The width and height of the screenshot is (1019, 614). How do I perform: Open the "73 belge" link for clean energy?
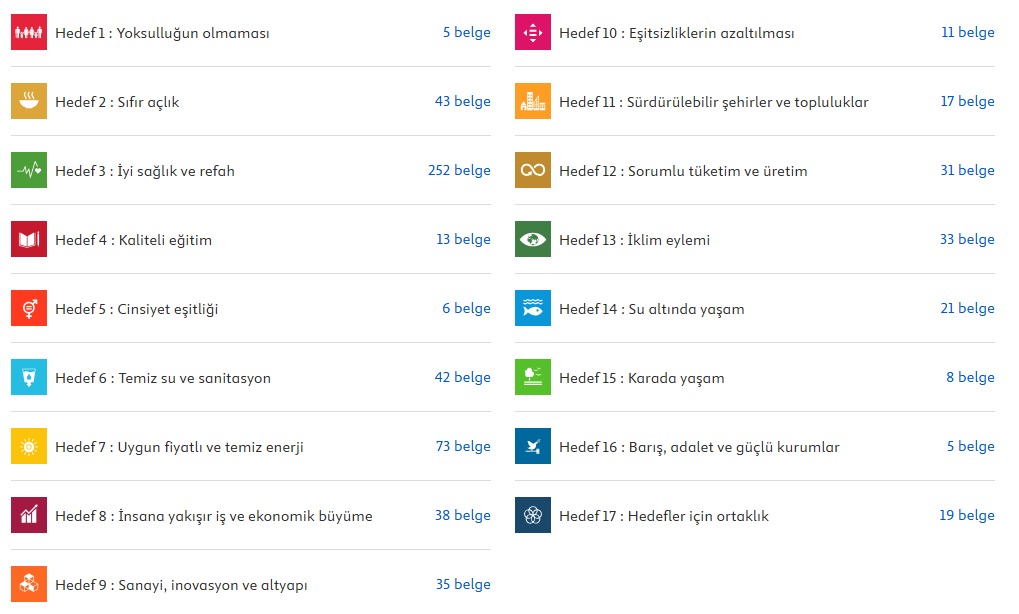coord(463,446)
